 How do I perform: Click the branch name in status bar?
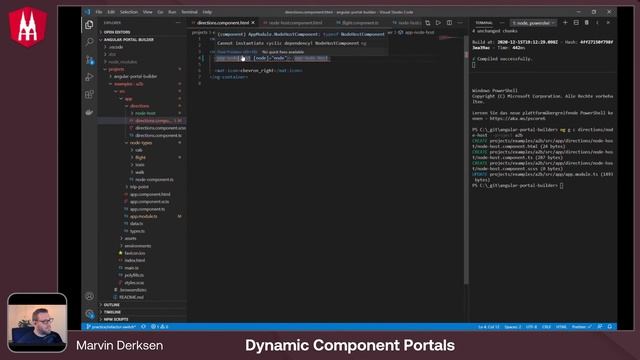point(111,327)
